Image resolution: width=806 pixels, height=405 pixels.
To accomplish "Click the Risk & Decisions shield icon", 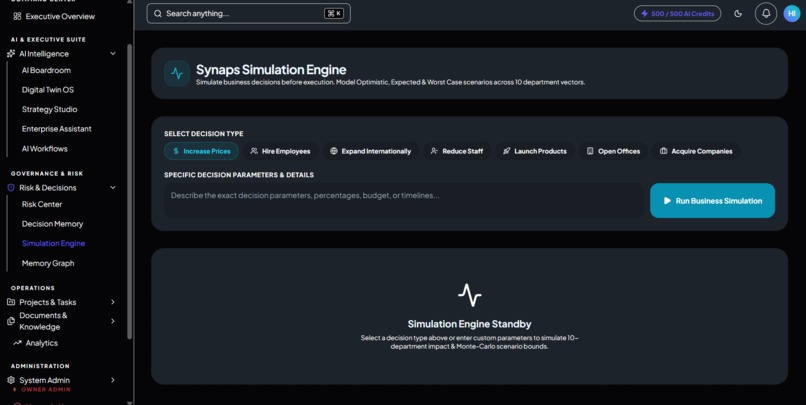I will click(x=11, y=188).
